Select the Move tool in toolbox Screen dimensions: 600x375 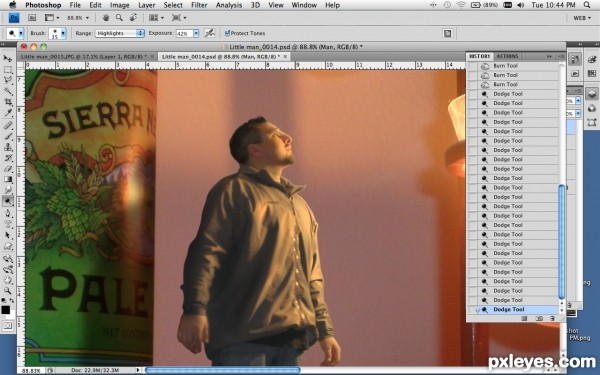tap(8, 59)
